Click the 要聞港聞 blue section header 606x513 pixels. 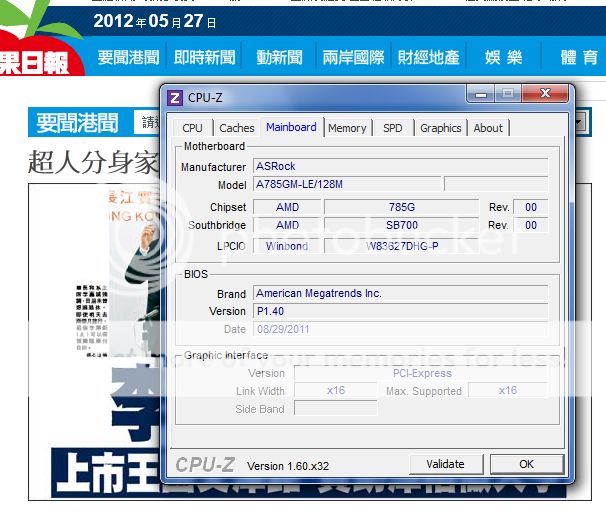pyautogui.click(x=77, y=123)
